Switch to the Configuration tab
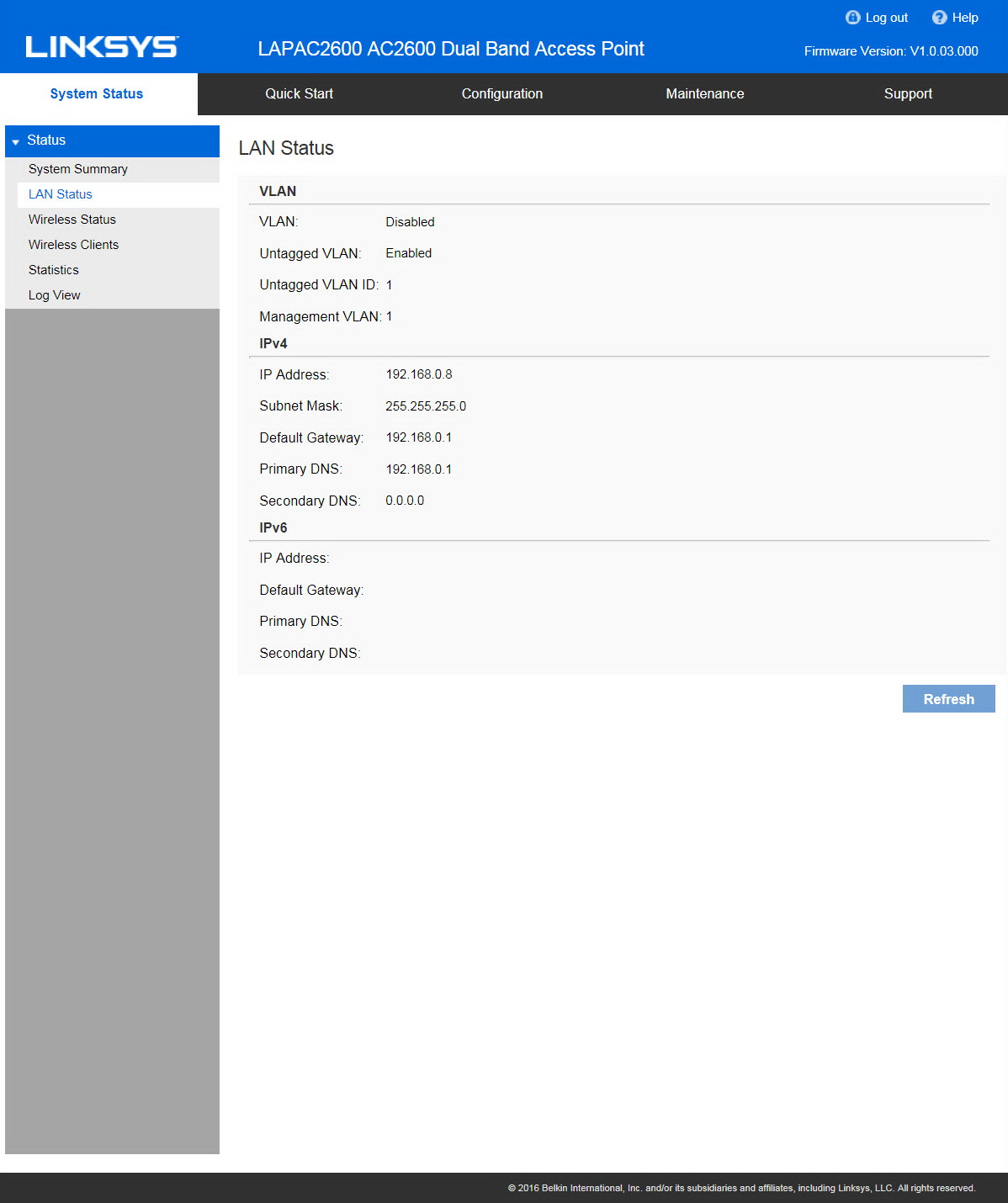The height and width of the screenshot is (1203, 1008). 502,94
